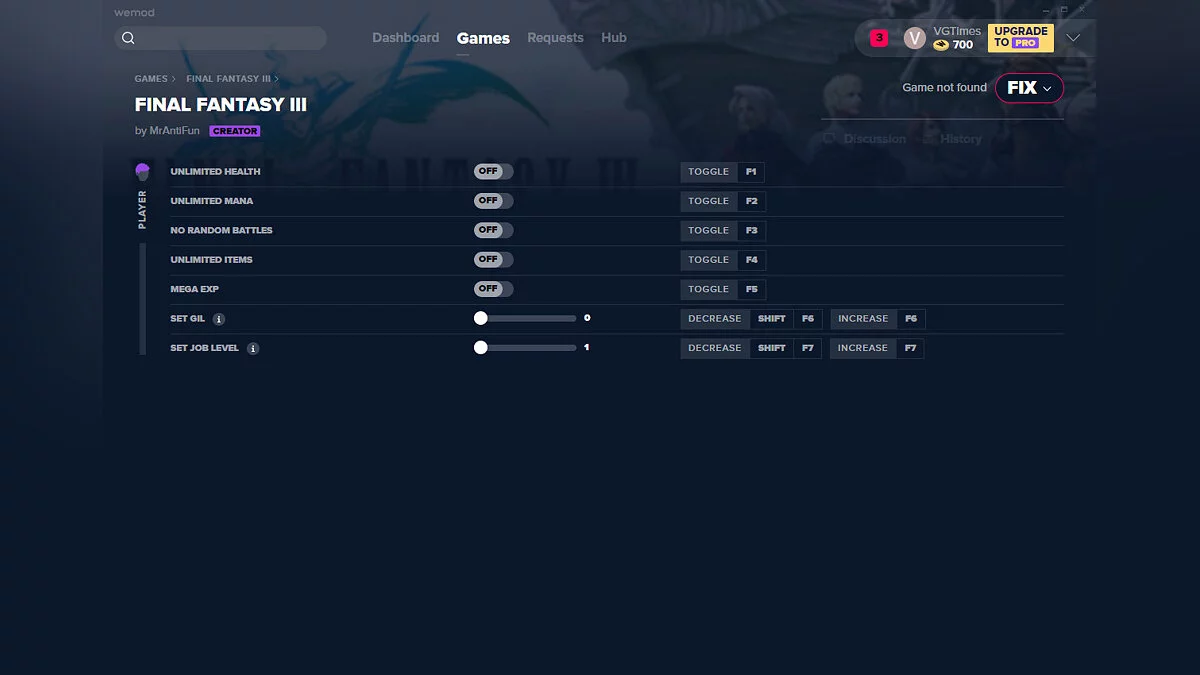Viewport: 1200px width, 675px height.
Task: Open the FIX button dropdown
Action: (1029, 88)
